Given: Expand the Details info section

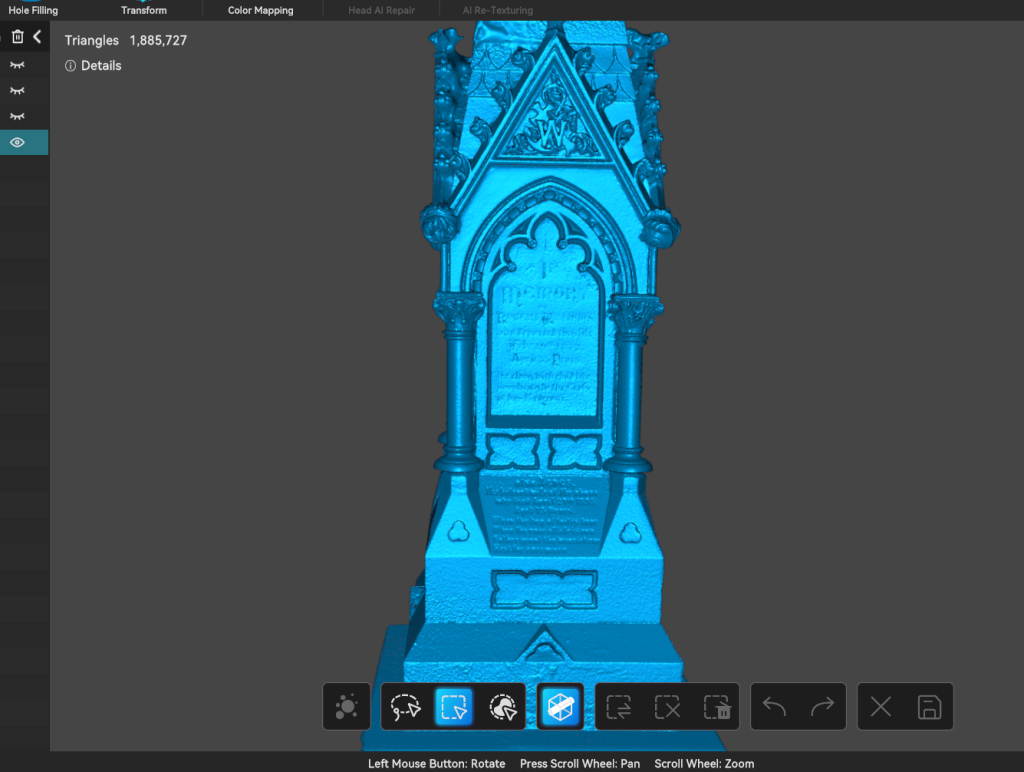Looking at the screenshot, I should point(93,66).
